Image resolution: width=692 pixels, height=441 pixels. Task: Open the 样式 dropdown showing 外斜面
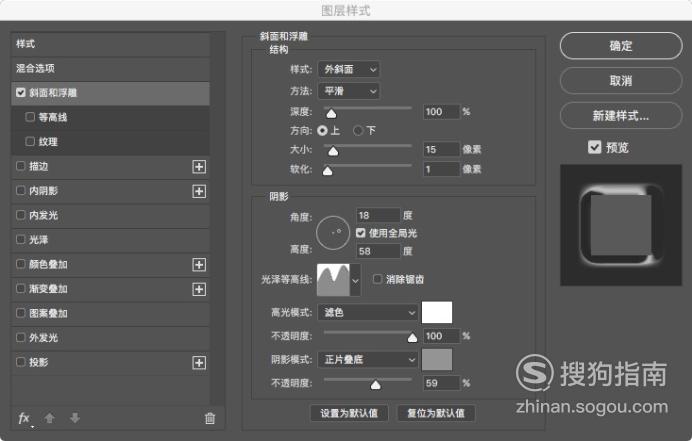(349, 69)
